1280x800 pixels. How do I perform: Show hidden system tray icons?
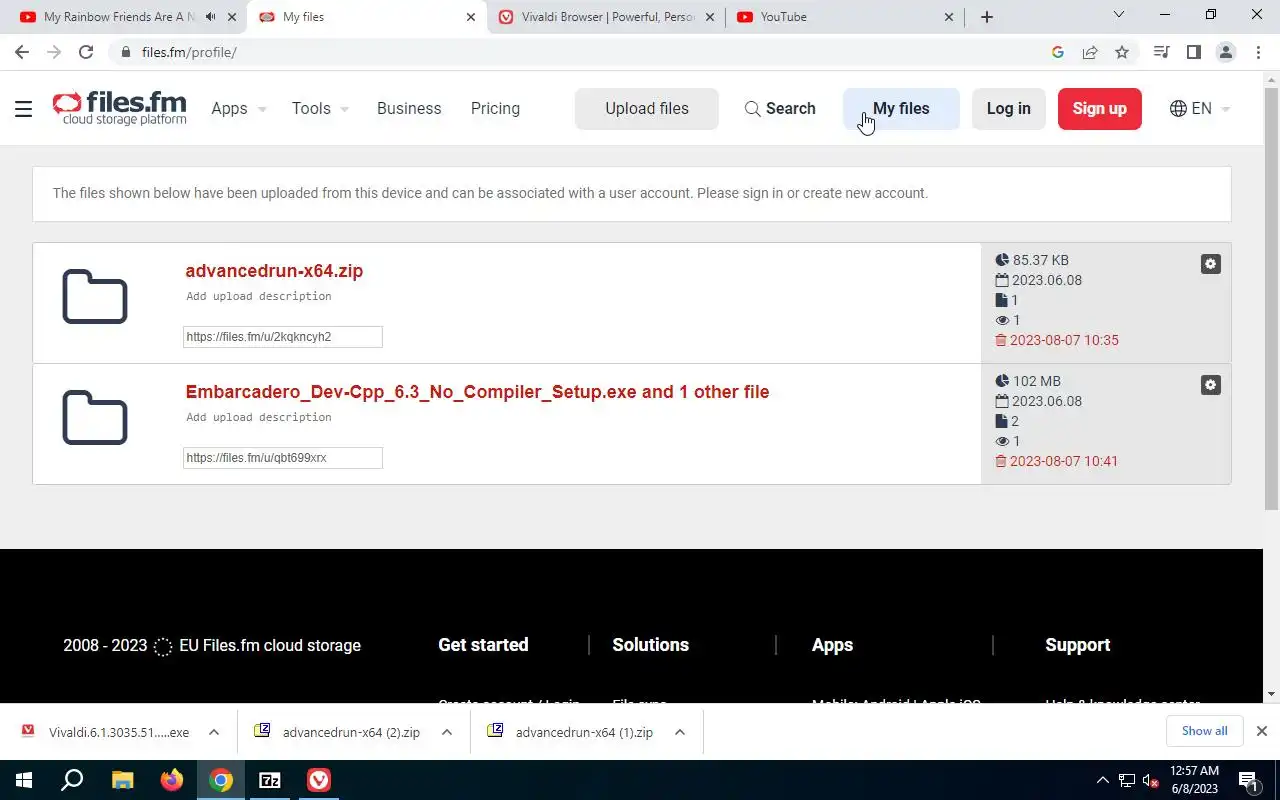1103,780
